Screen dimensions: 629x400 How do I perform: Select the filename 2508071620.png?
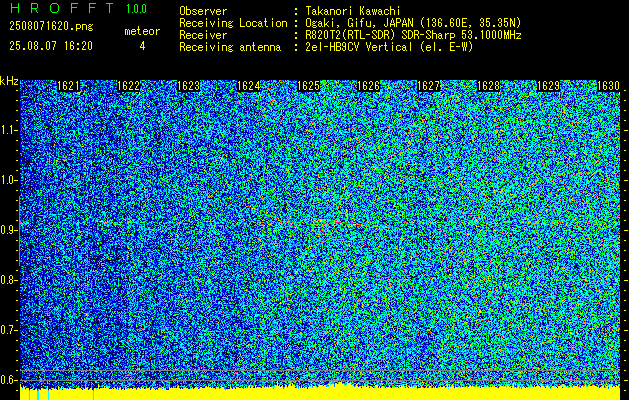[x=51, y=27]
